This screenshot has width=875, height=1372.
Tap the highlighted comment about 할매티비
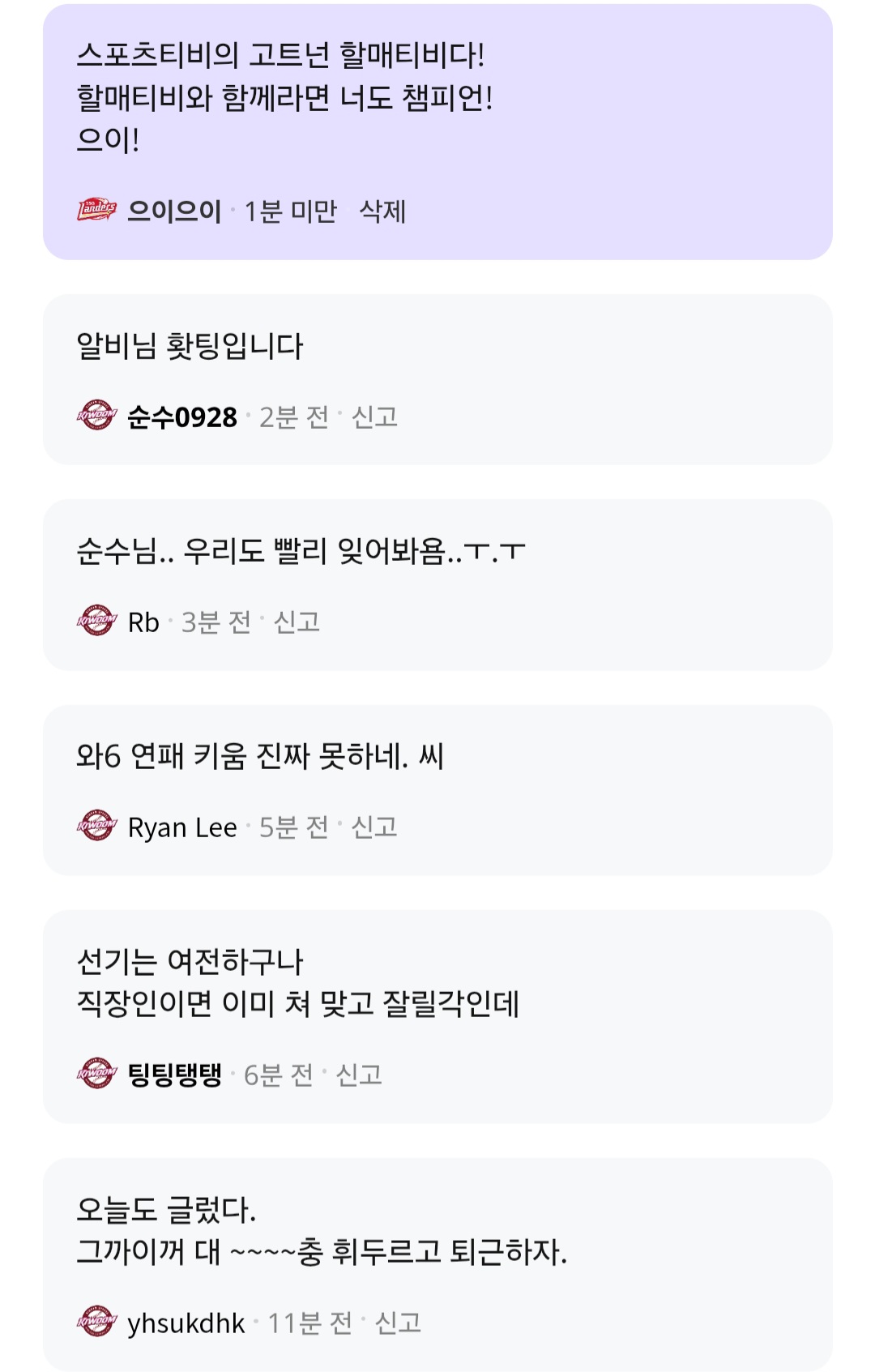284,97
